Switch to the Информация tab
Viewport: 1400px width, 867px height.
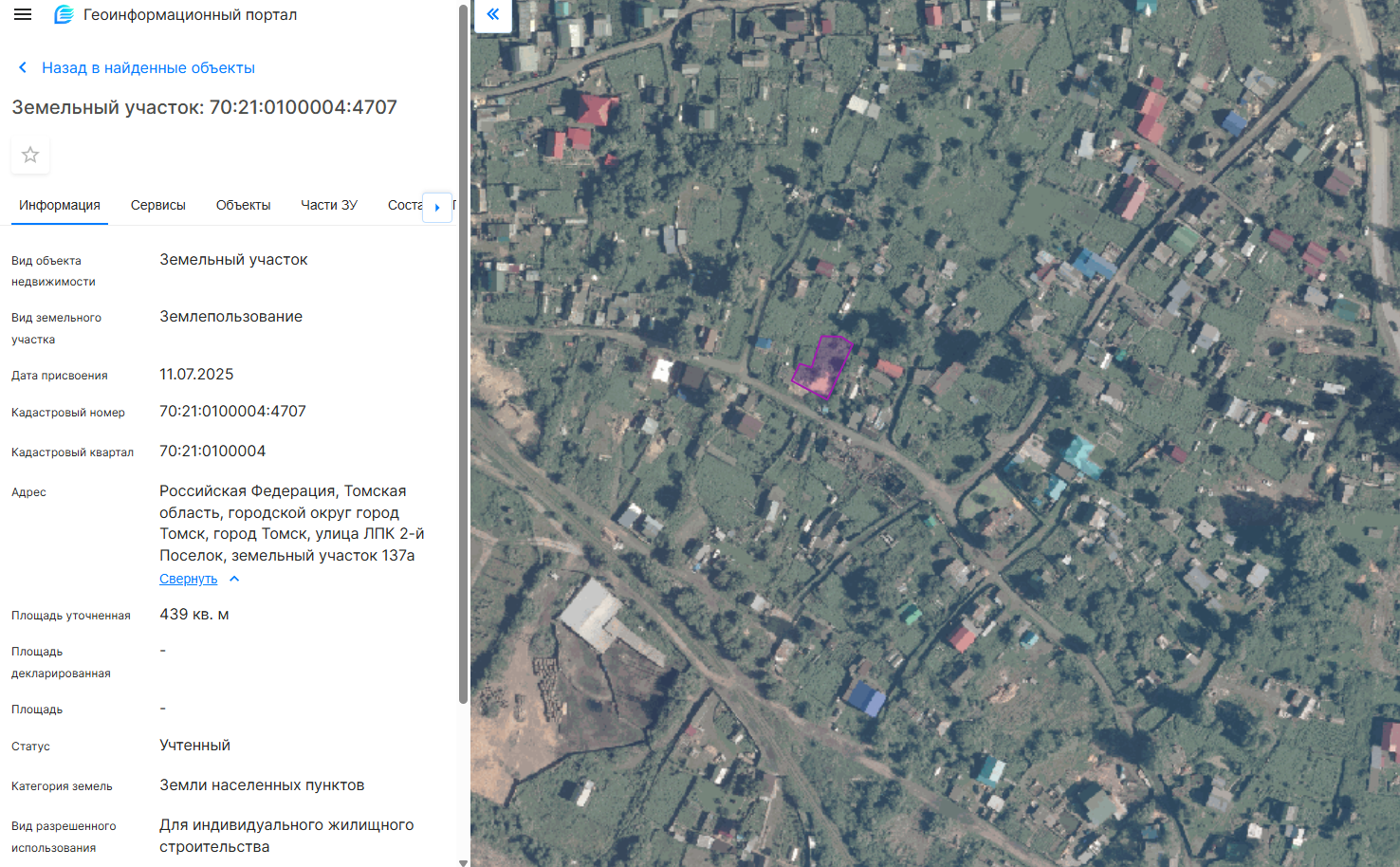(x=60, y=205)
